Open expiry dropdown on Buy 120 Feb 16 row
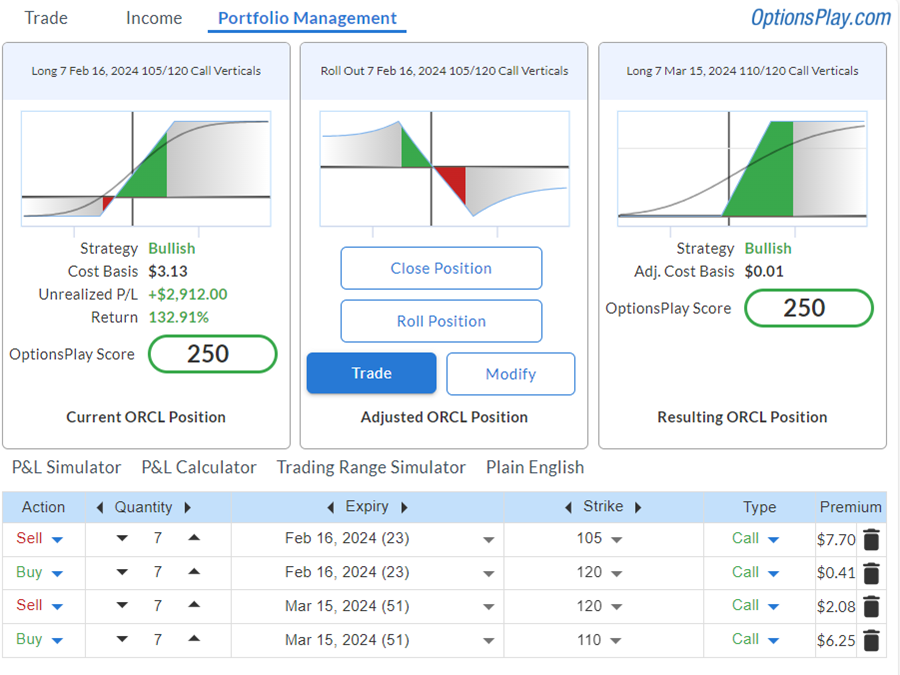 tap(488, 573)
